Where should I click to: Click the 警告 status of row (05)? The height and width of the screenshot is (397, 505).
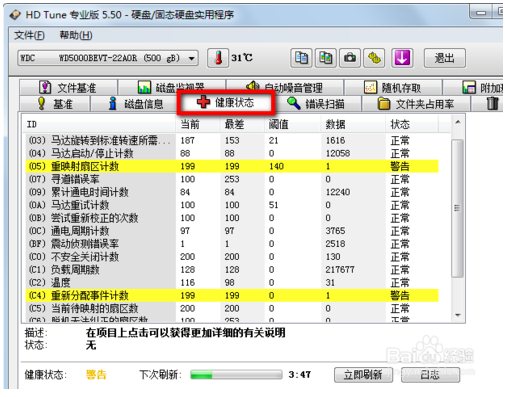pyautogui.click(x=400, y=166)
